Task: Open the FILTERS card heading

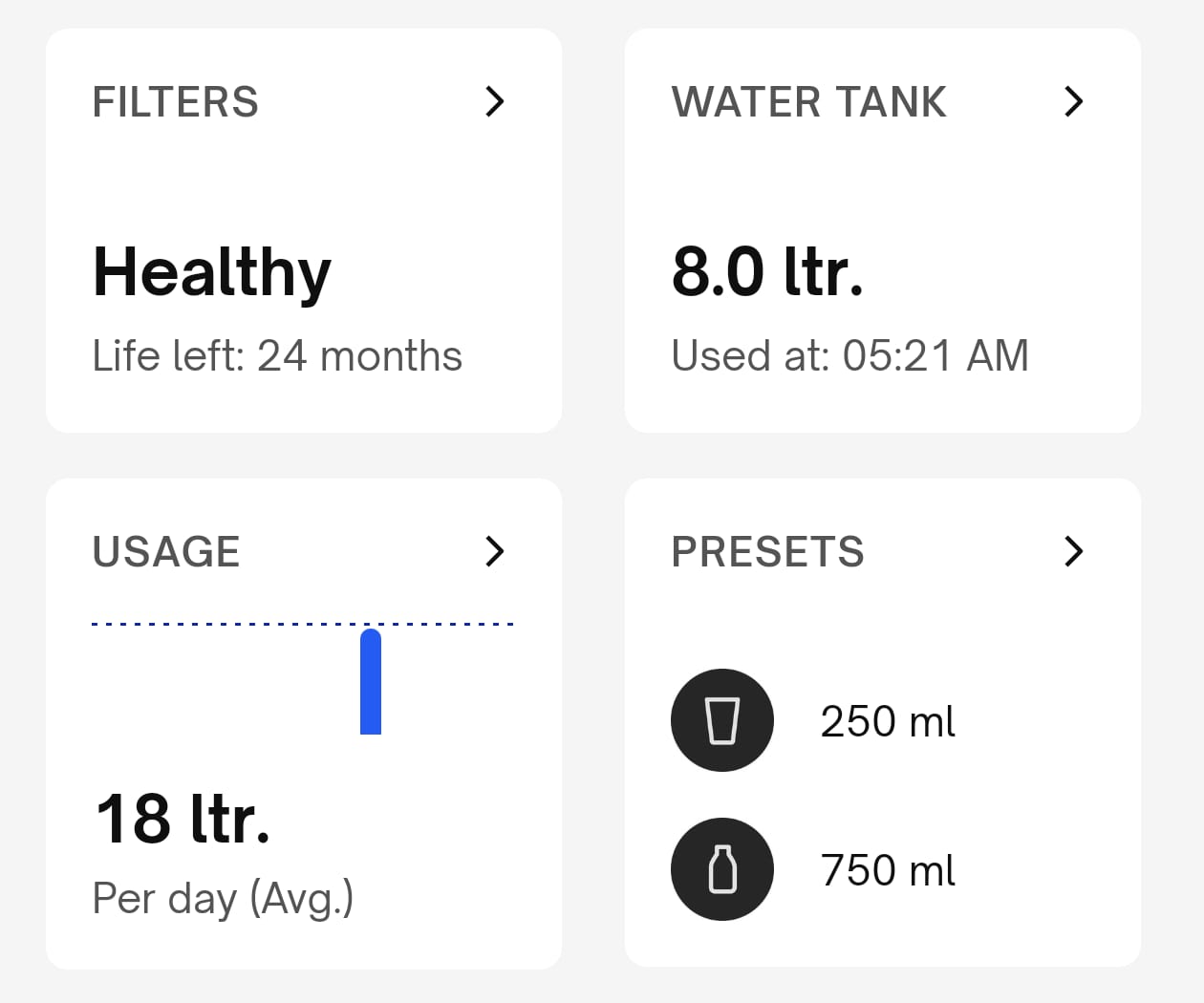Action: (176, 102)
